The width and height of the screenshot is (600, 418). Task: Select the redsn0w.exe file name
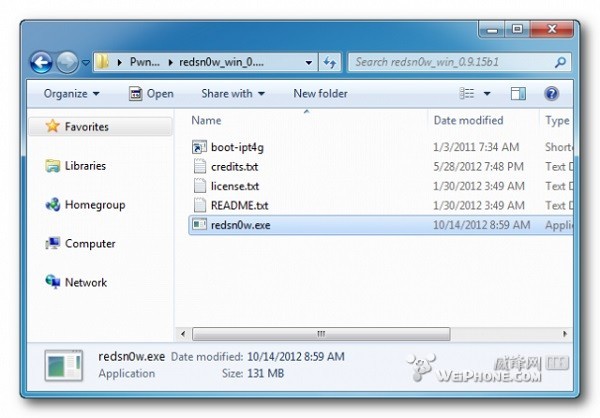click(241, 225)
